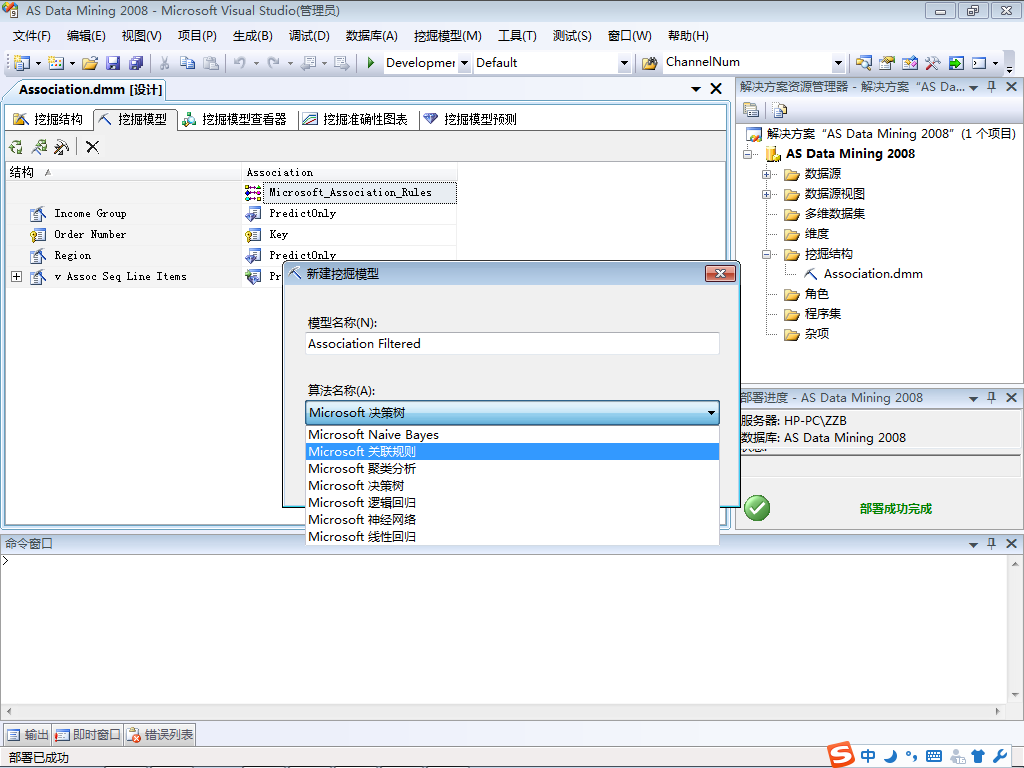Click the New Project toolbar icon
The image size is (1024, 768).
click(22, 63)
